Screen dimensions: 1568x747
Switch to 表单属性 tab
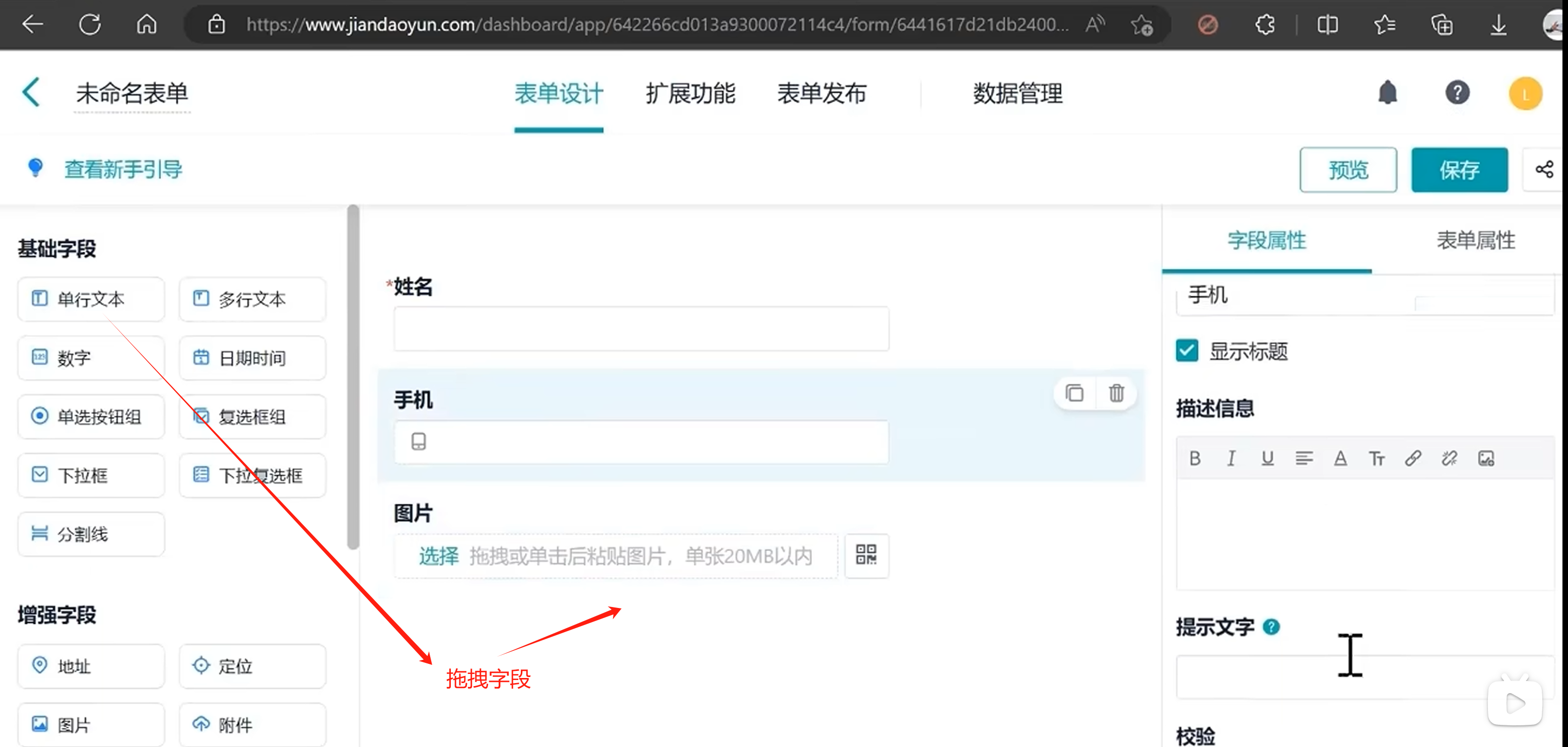[1475, 240]
